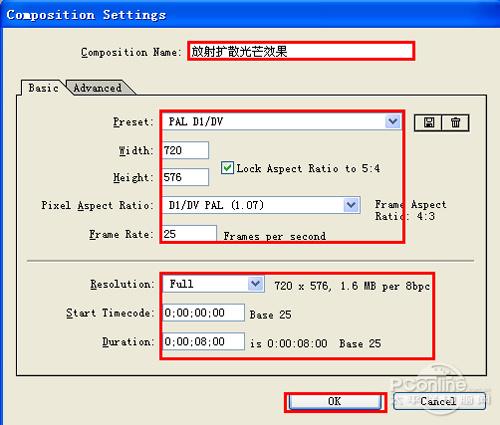The height and width of the screenshot is (425, 500).
Task: Click the Composition Settings title bar
Action: pyautogui.click(x=250, y=14)
